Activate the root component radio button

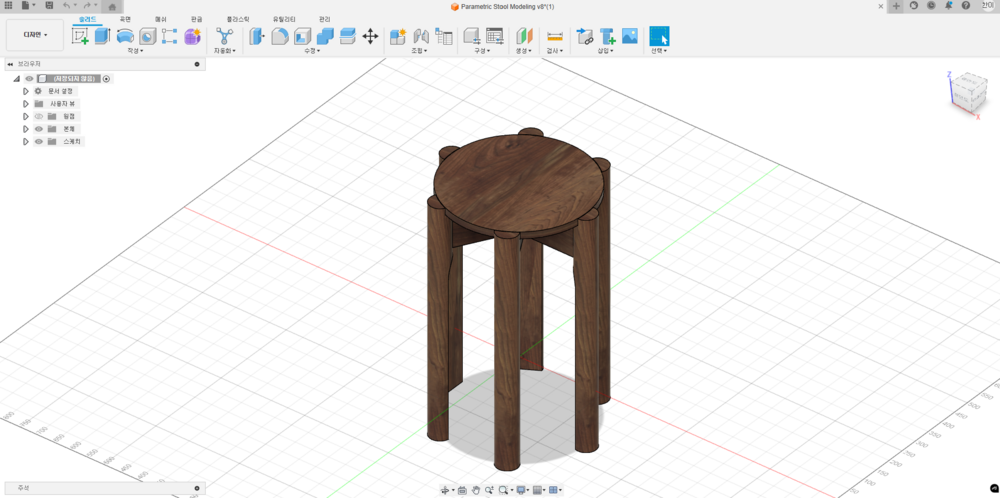tap(107, 78)
